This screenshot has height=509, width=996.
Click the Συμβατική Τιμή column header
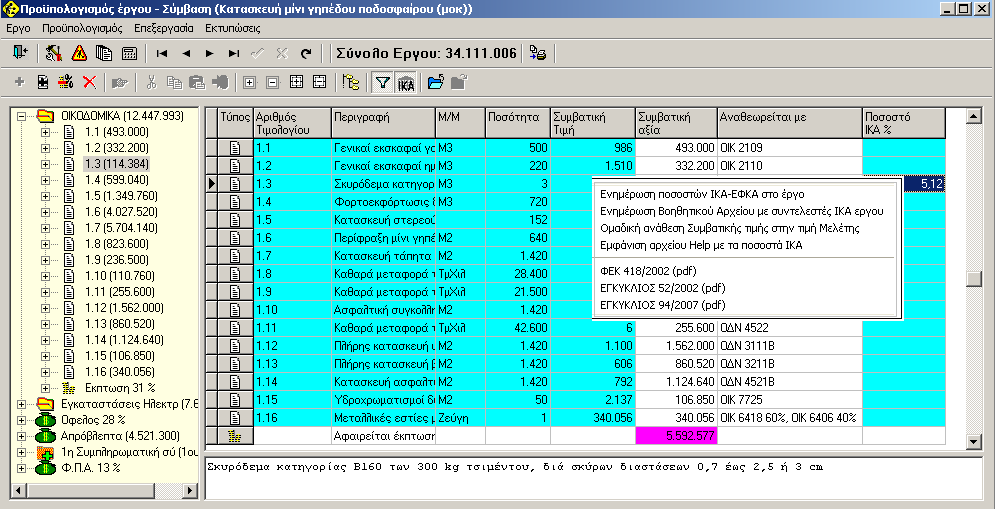pyautogui.click(x=591, y=122)
